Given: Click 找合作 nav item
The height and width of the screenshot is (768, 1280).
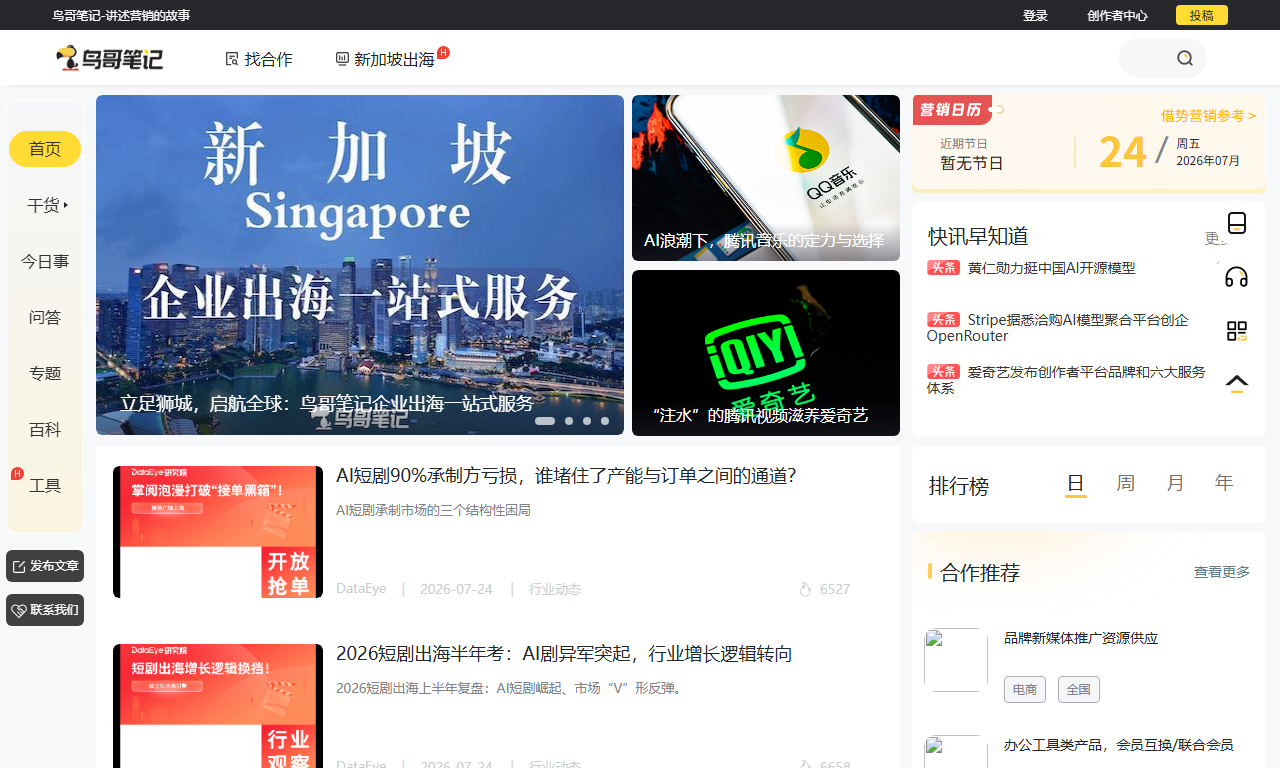Looking at the screenshot, I should click(259, 59).
